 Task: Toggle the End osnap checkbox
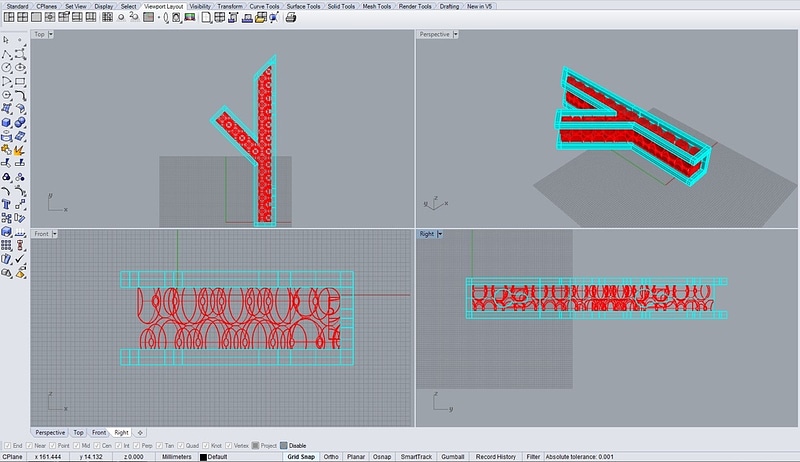coord(7,446)
